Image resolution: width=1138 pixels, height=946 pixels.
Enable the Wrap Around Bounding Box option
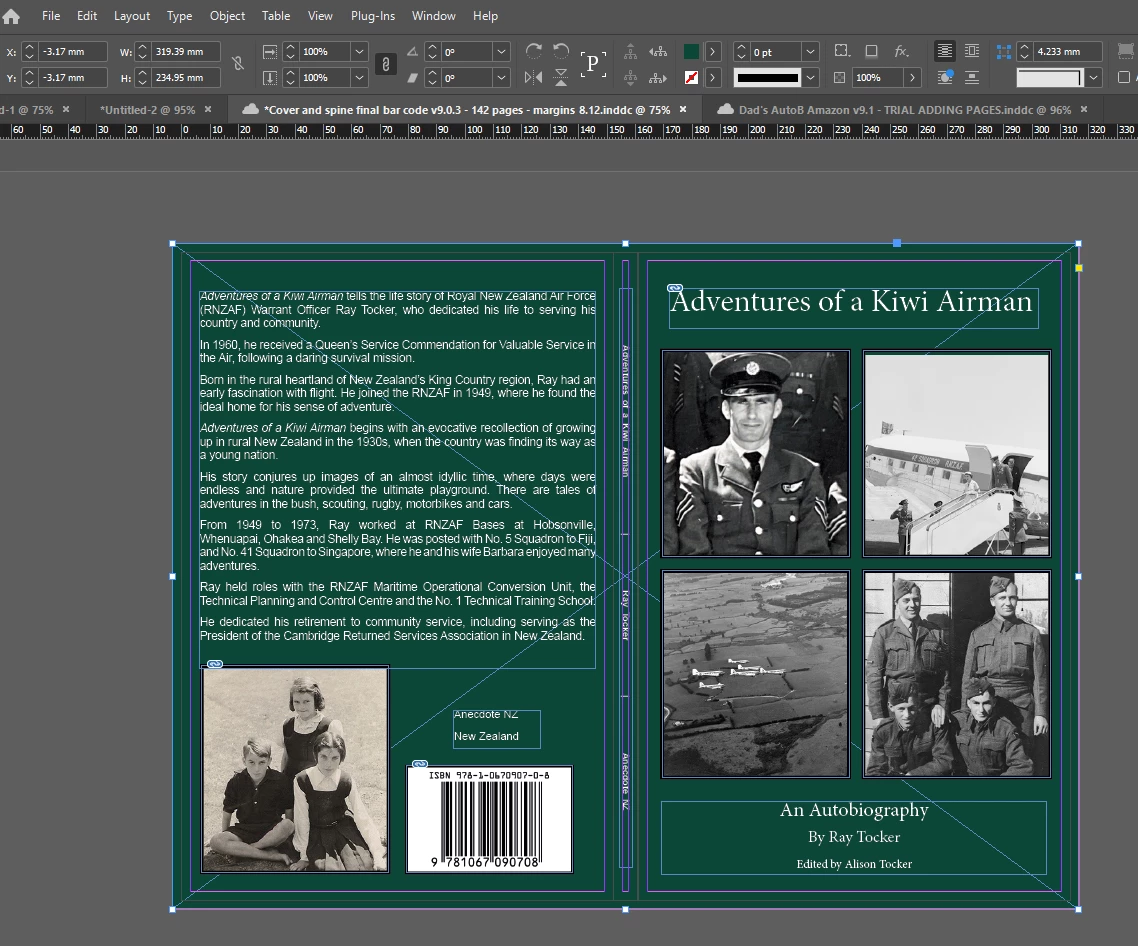point(971,51)
